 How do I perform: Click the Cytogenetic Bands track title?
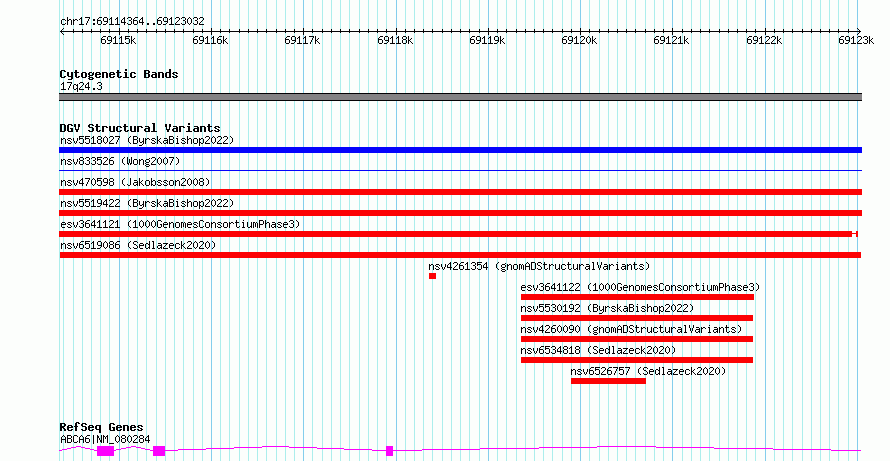(x=119, y=74)
